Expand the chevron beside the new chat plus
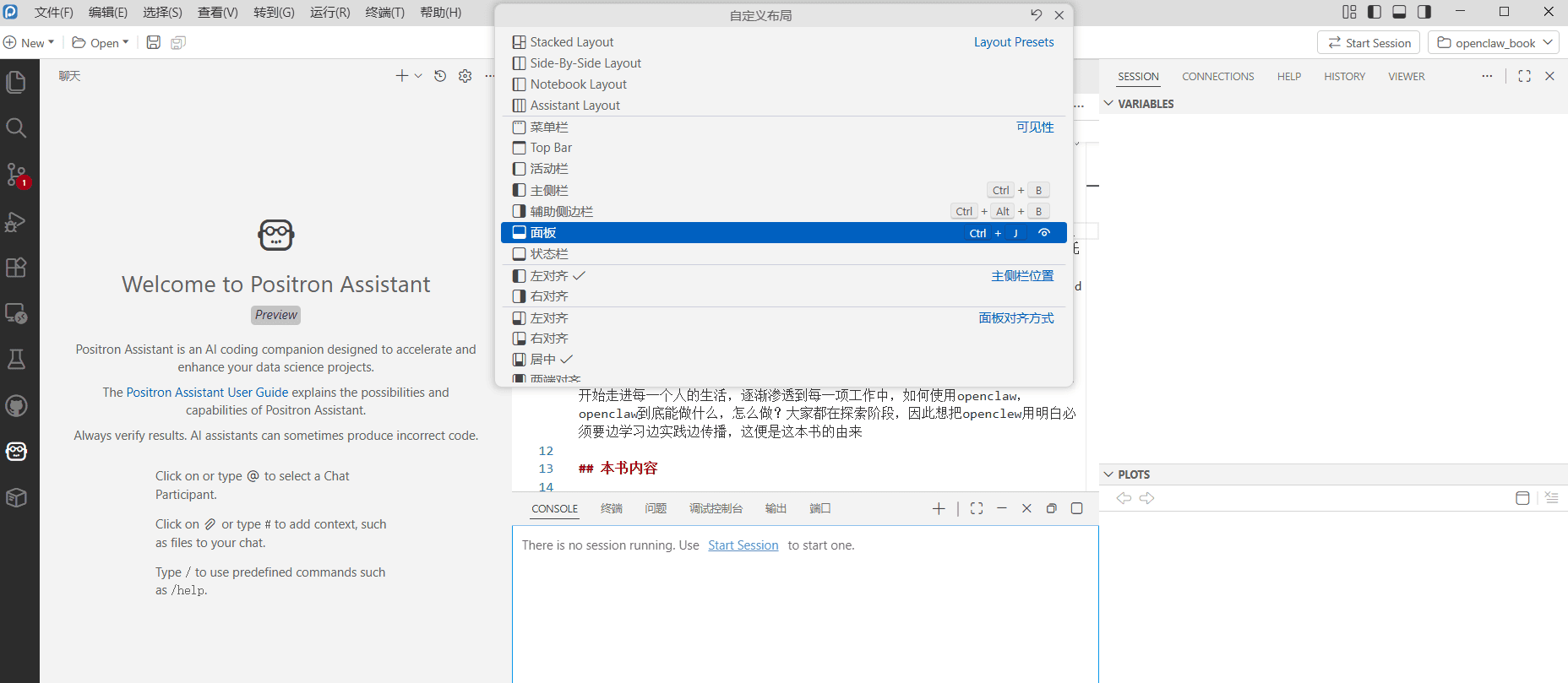Image resolution: width=1568 pixels, height=683 pixels. [x=418, y=76]
